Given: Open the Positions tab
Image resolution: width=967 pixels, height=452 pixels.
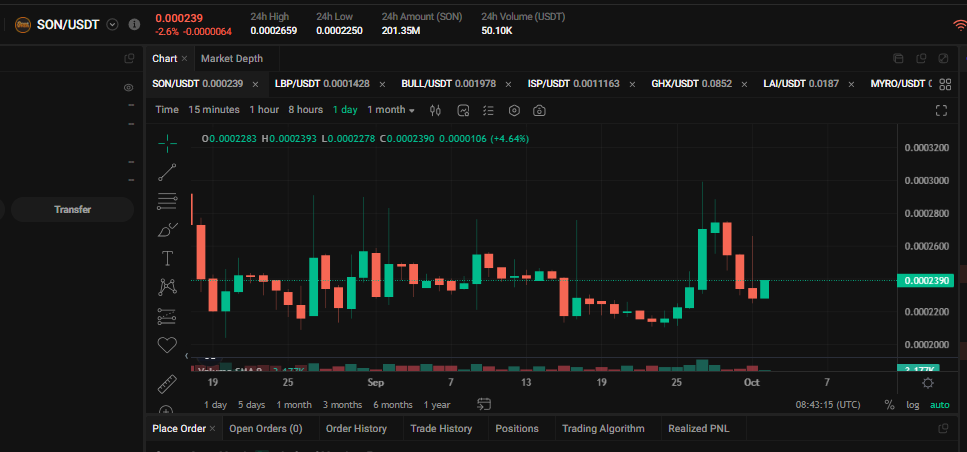Looking at the screenshot, I should click(x=517, y=429).
